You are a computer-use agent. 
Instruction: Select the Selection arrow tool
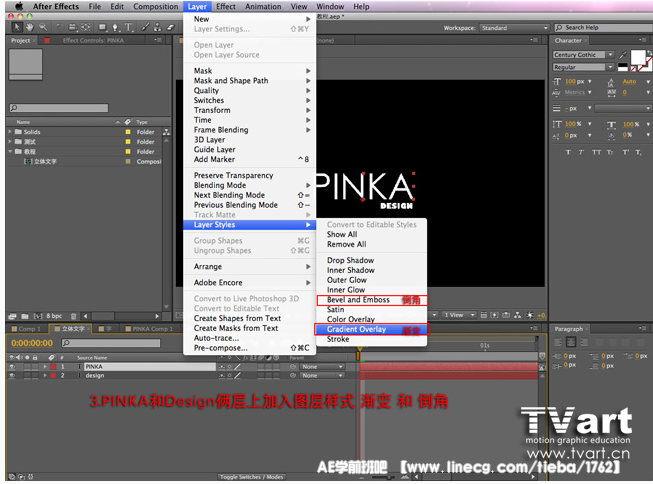tap(17, 27)
